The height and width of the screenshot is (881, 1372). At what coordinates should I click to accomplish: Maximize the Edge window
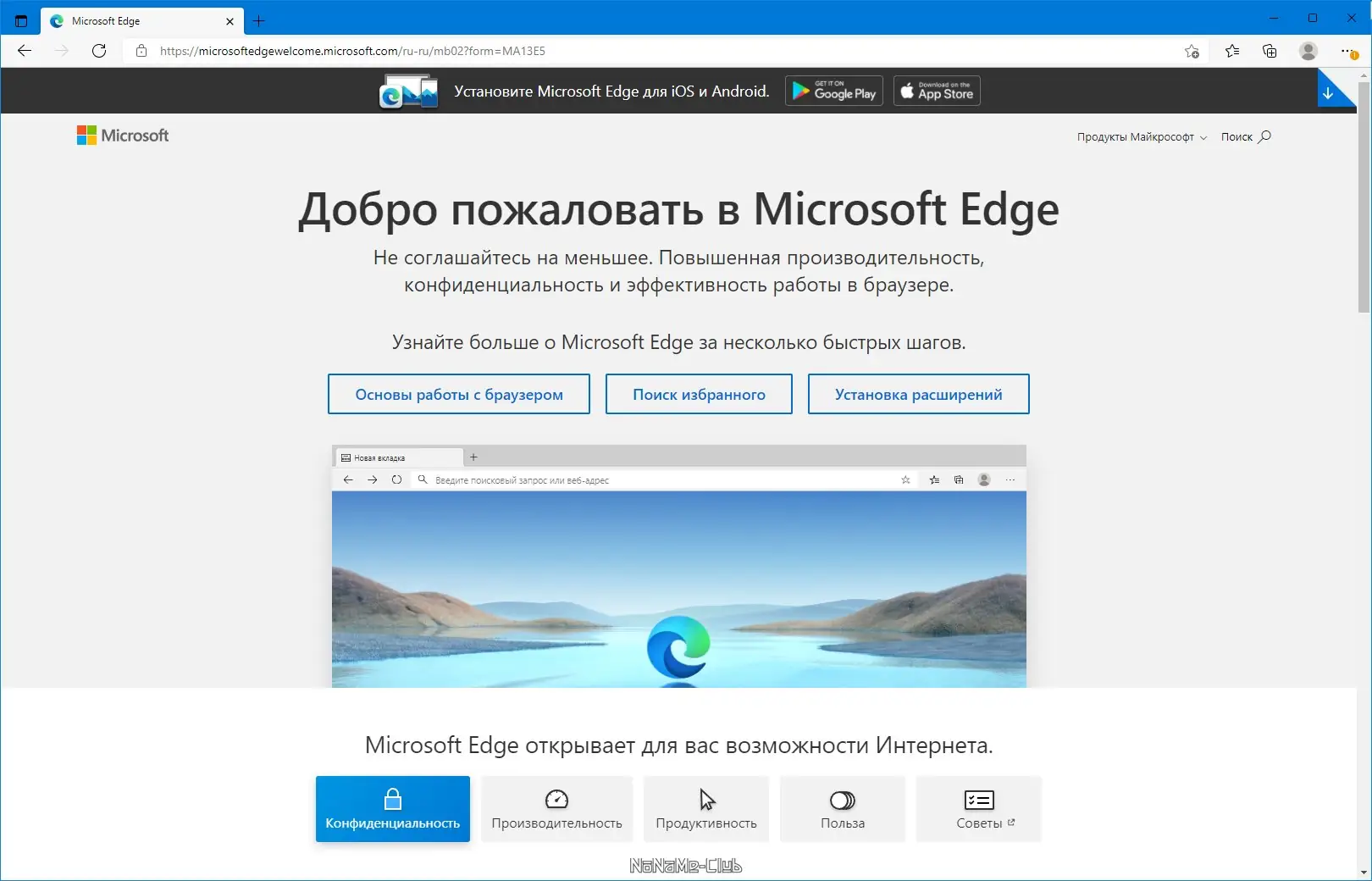pyautogui.click(x=1313, y=18)
